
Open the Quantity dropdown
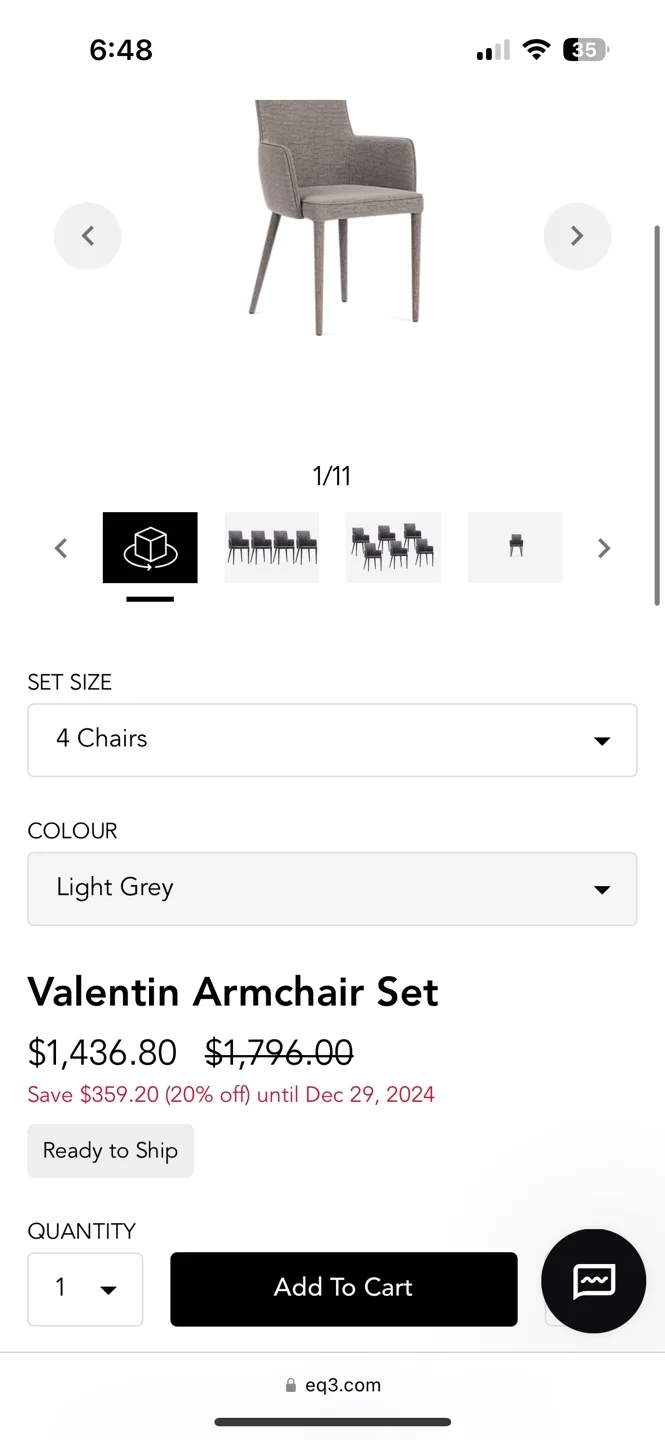coord(85,1289)
